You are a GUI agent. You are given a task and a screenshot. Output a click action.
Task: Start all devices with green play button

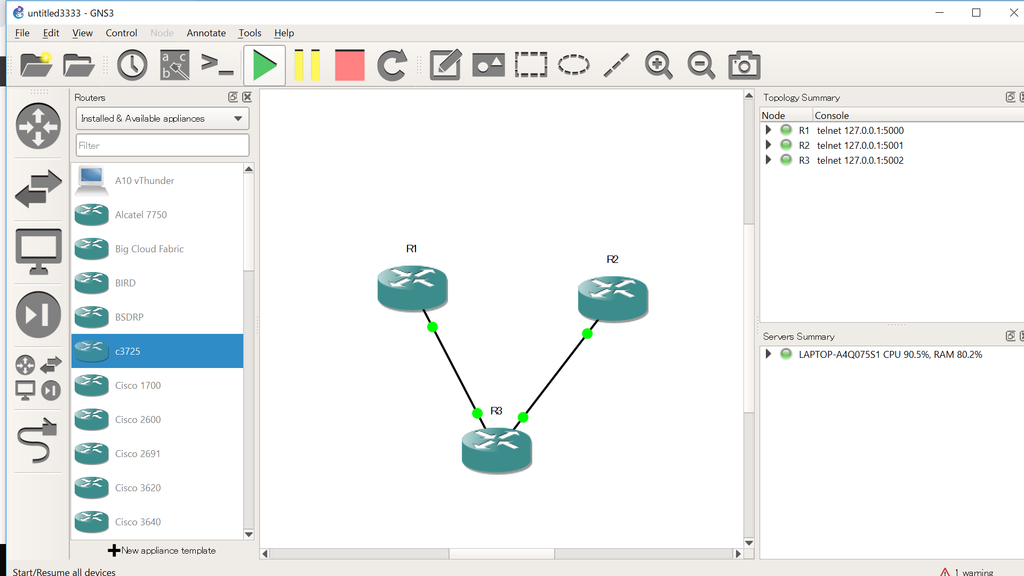[264, 65]
